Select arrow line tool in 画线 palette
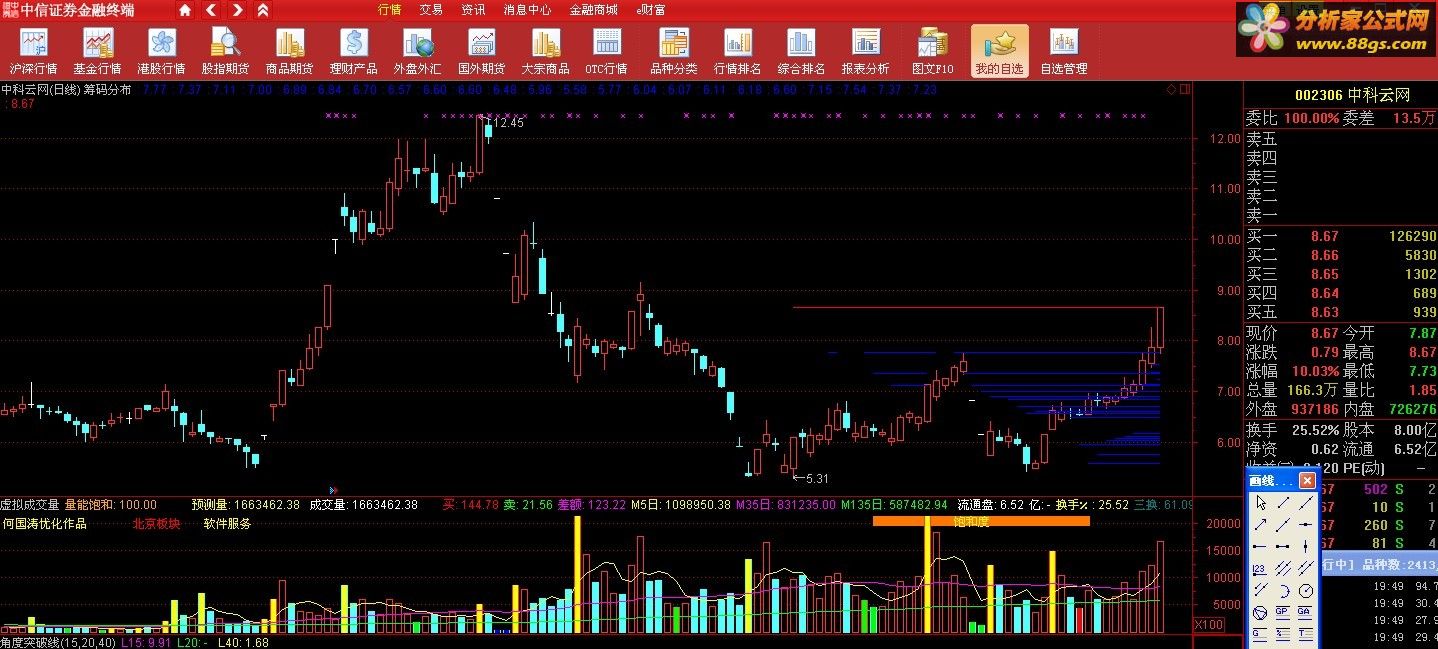Viewport: 1438px width, 649px height. tap(1261, 525)
